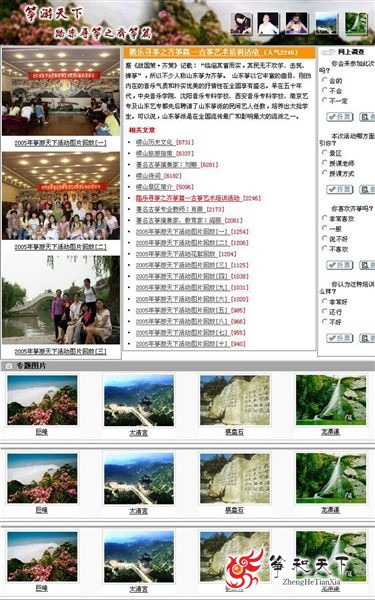Open the conference hall photo 图片回放[一]
The height and width of the screenshot is (600, 375).
click(x=61, y=92)
